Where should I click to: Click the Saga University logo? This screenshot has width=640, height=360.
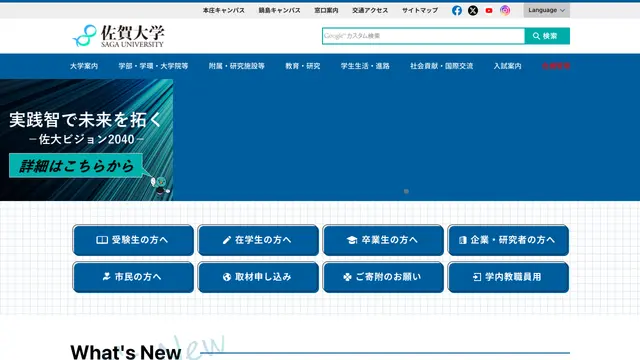pos(118,36)
